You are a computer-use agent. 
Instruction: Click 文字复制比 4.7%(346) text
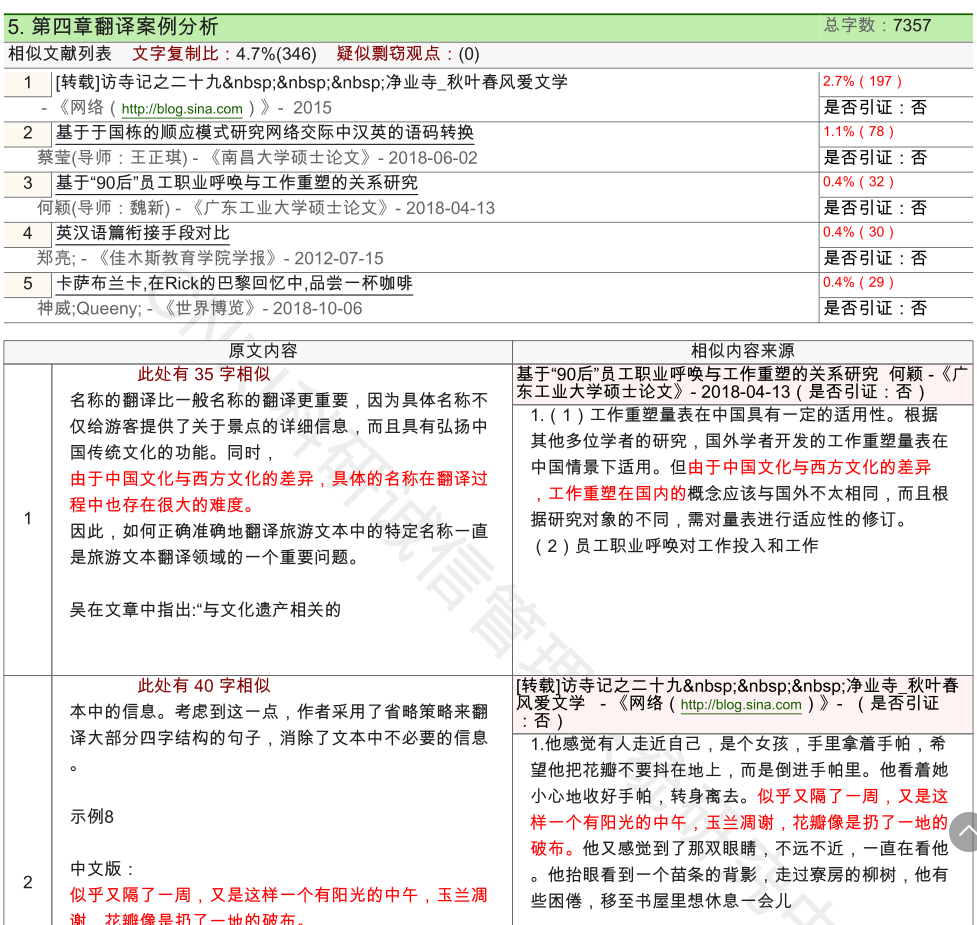coord(224,54)
